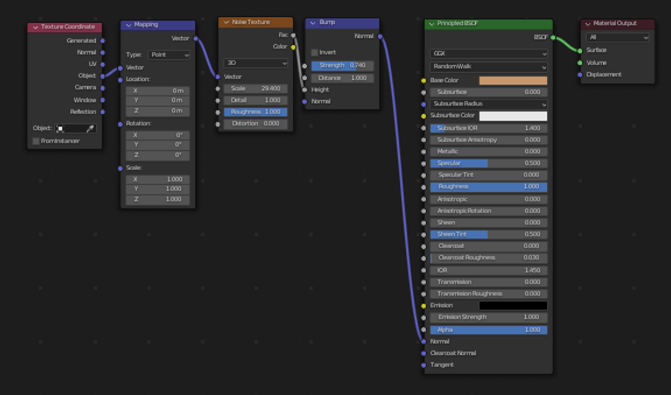
Task: Click the Clearcoat Normal input socket
Action: pyautogui.click(x=423, y=353)
